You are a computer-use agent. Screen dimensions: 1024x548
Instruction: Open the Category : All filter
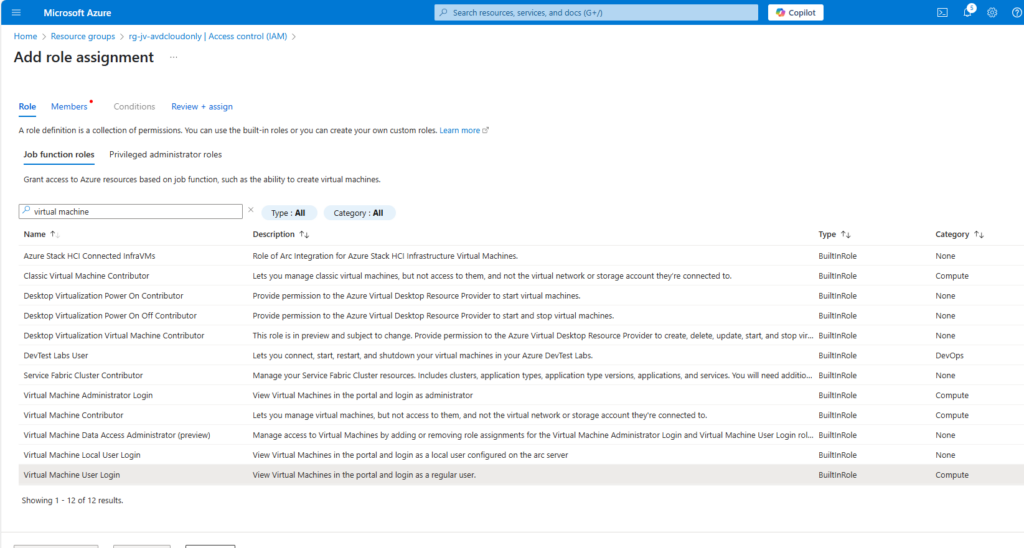359,213
